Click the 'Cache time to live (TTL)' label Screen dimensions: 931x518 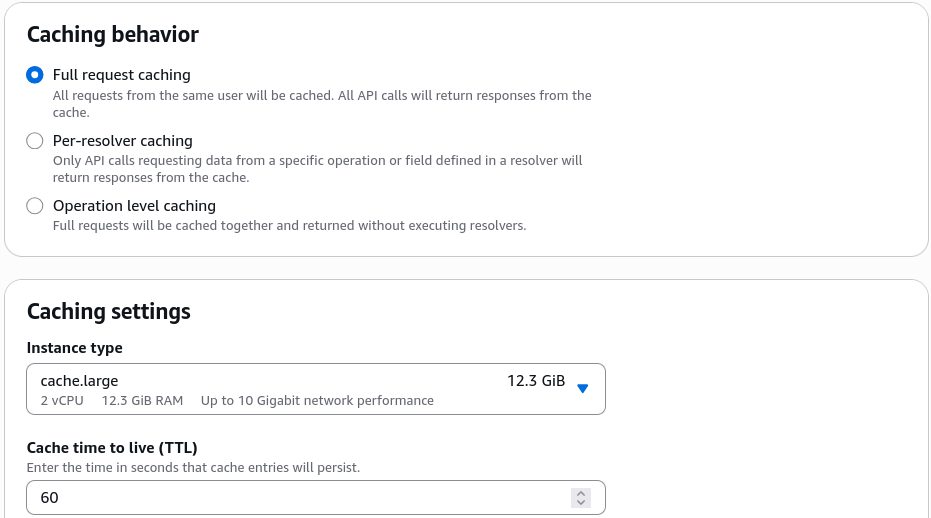coord(112,448)
